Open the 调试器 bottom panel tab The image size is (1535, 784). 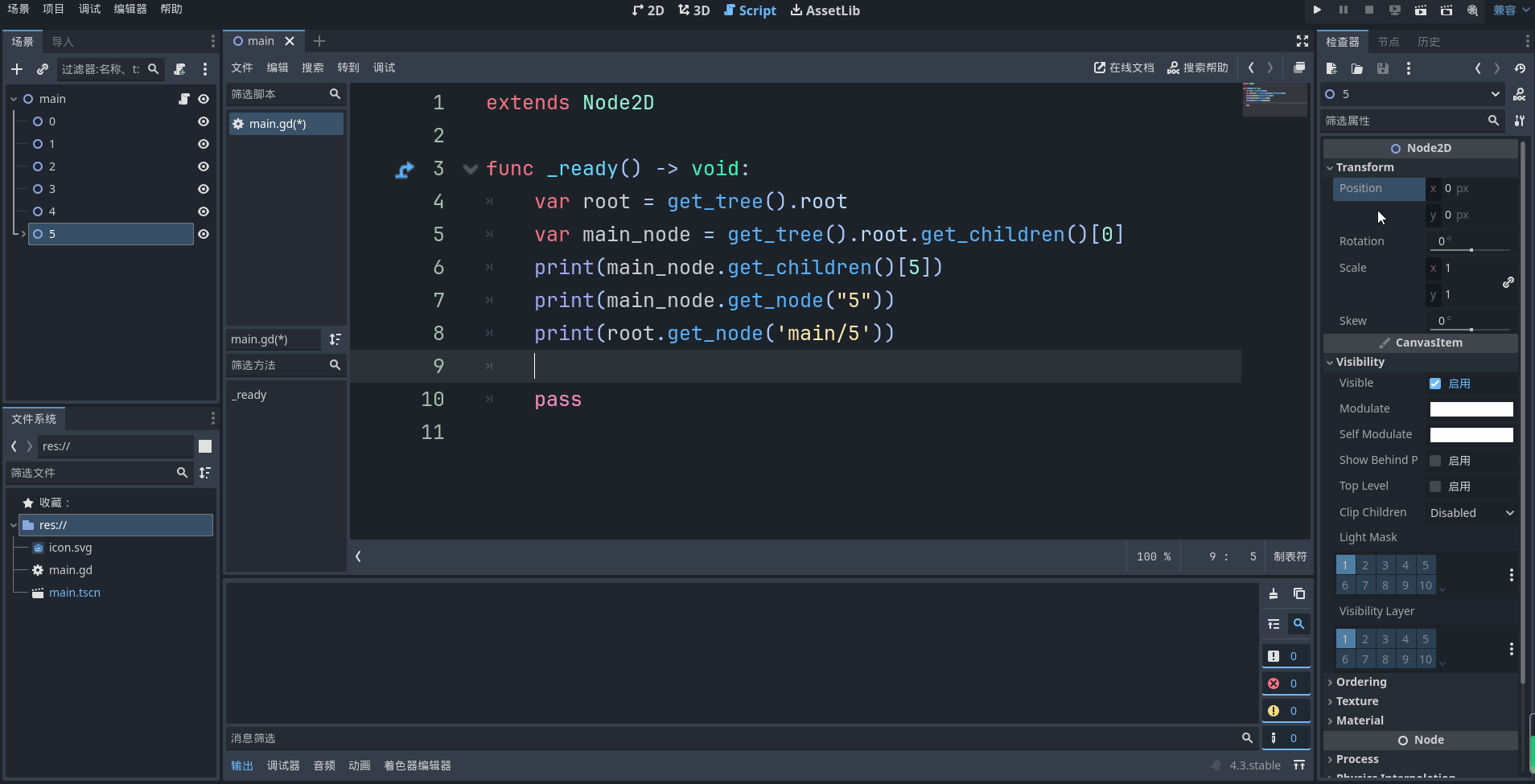283,766
